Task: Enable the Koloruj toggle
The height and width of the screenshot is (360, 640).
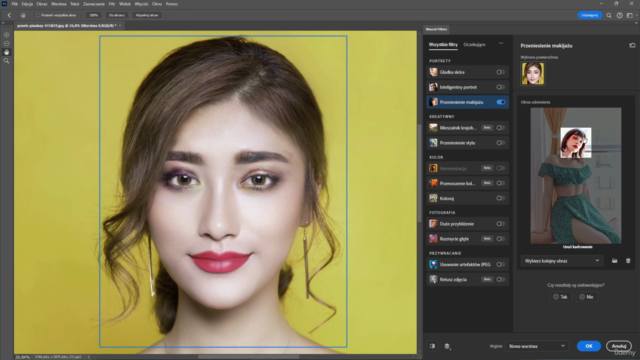Action: pyautogui.click(x=500, y=198)
